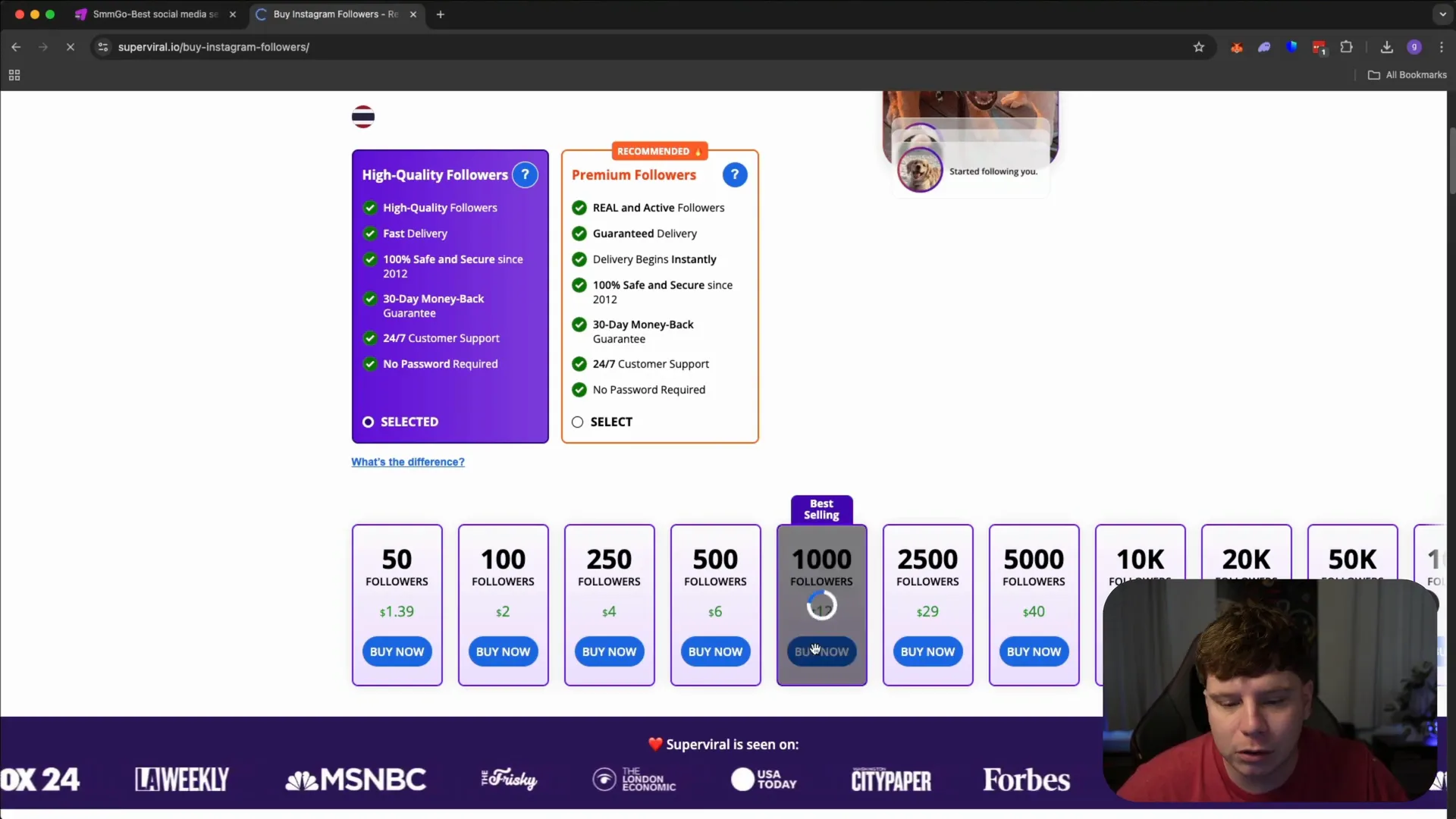Click No Password Required in High-Quality card
This screenshot has height=819, width=1456.
[x=440, y=364]
